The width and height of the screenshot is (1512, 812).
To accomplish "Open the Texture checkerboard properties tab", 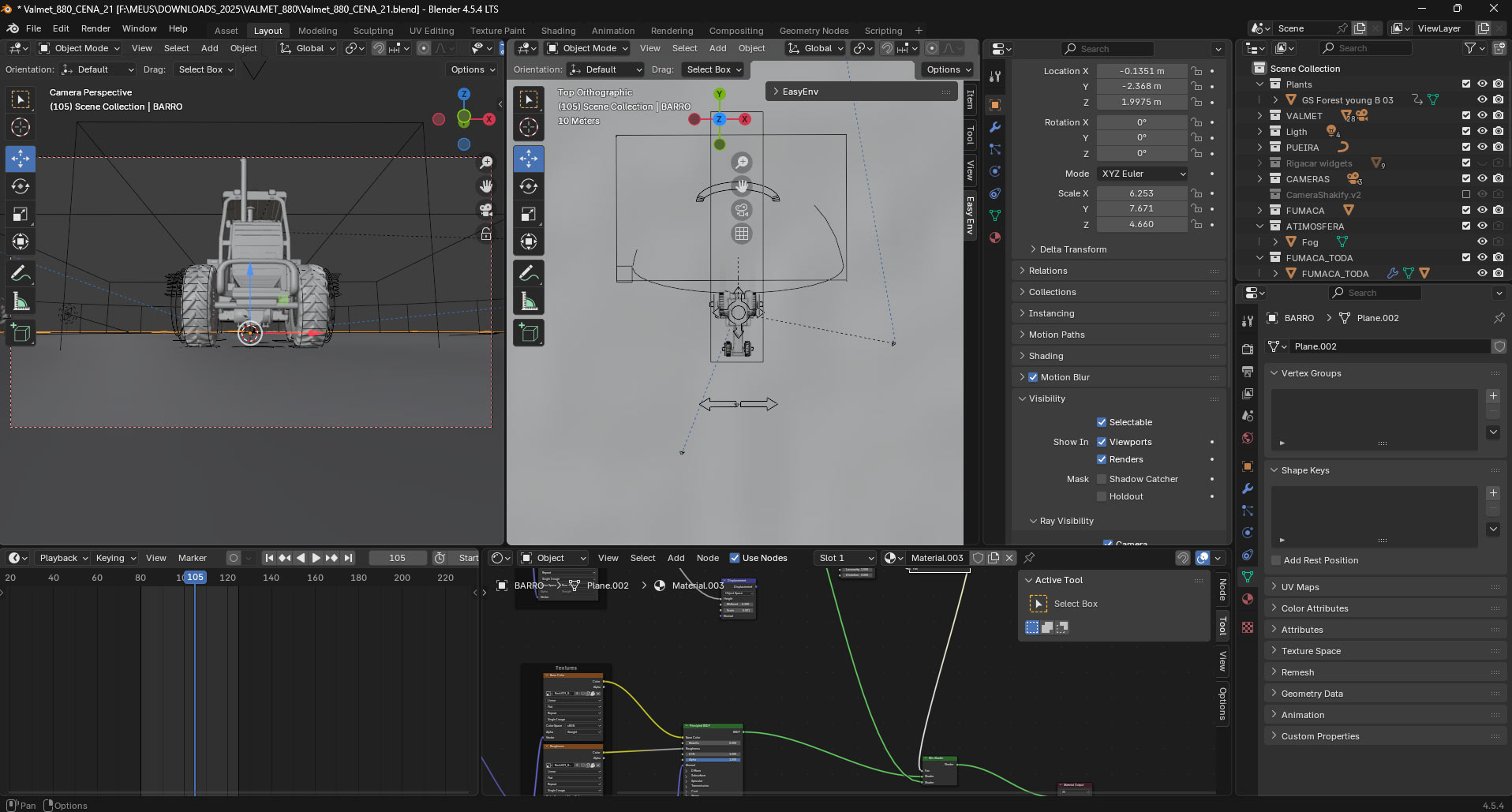I will [1248, 627].
